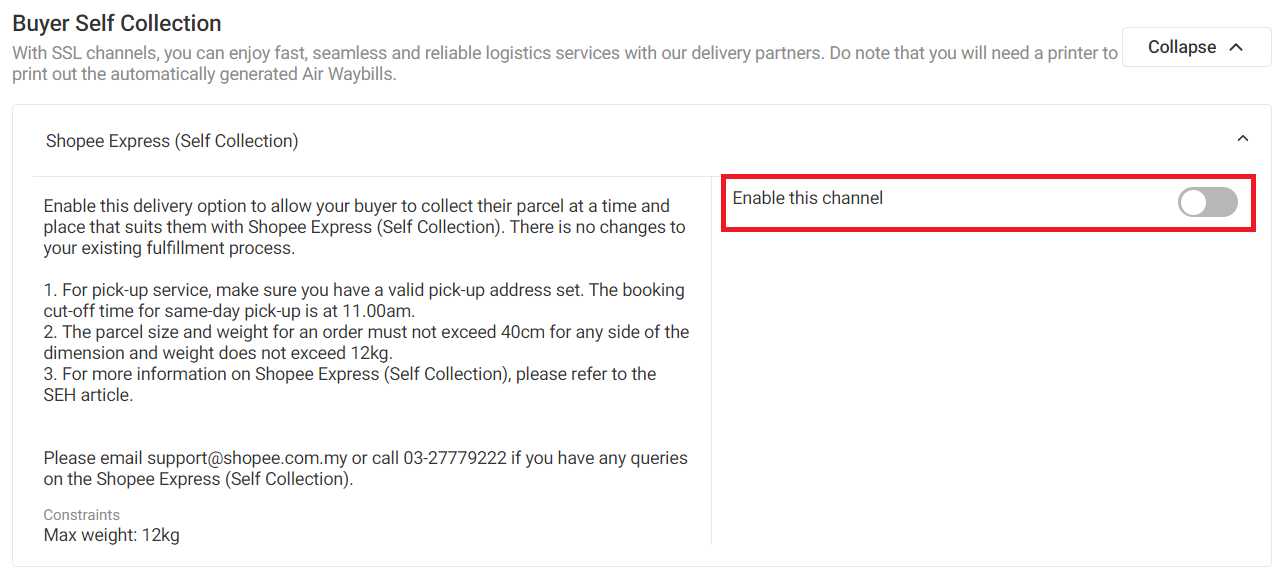This screenshot has height=576, width=1286.
Task: Click the "Enable this channel" label text
Action: click(x=808, y=198)
